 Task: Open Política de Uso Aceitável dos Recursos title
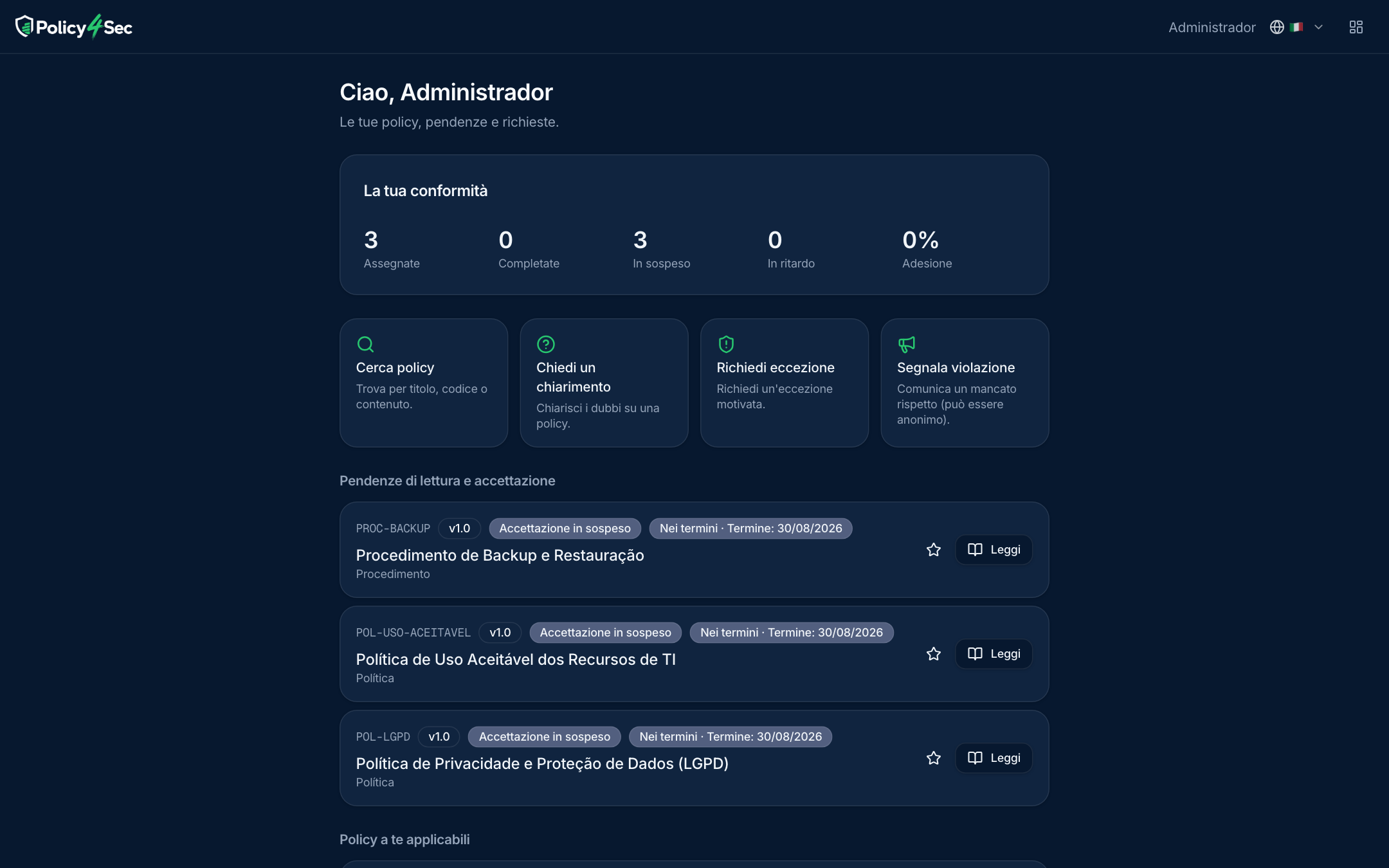click(x=516, y=660)
